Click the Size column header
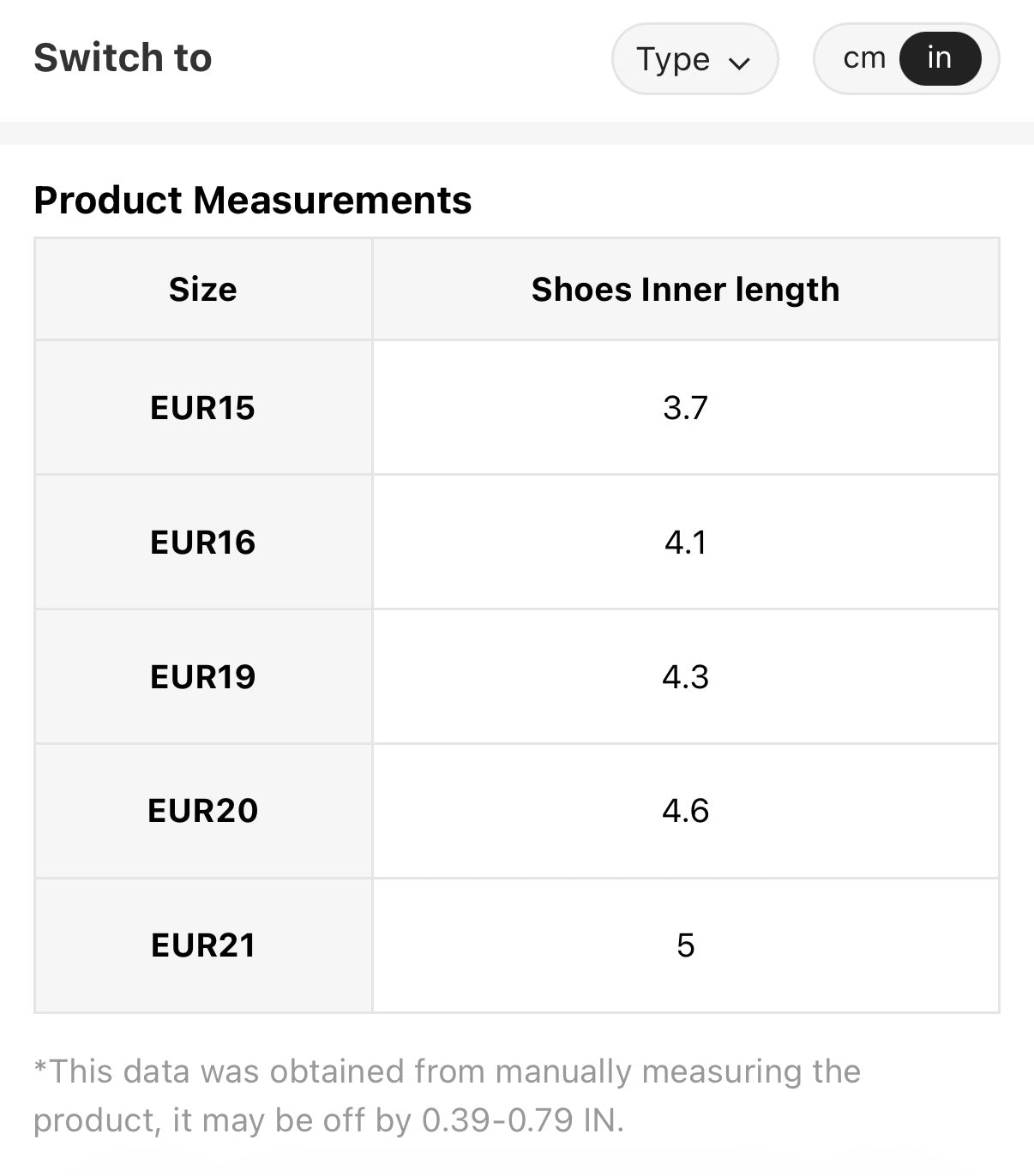Screen dimensions: 1034x1176 tap(202, 290)
